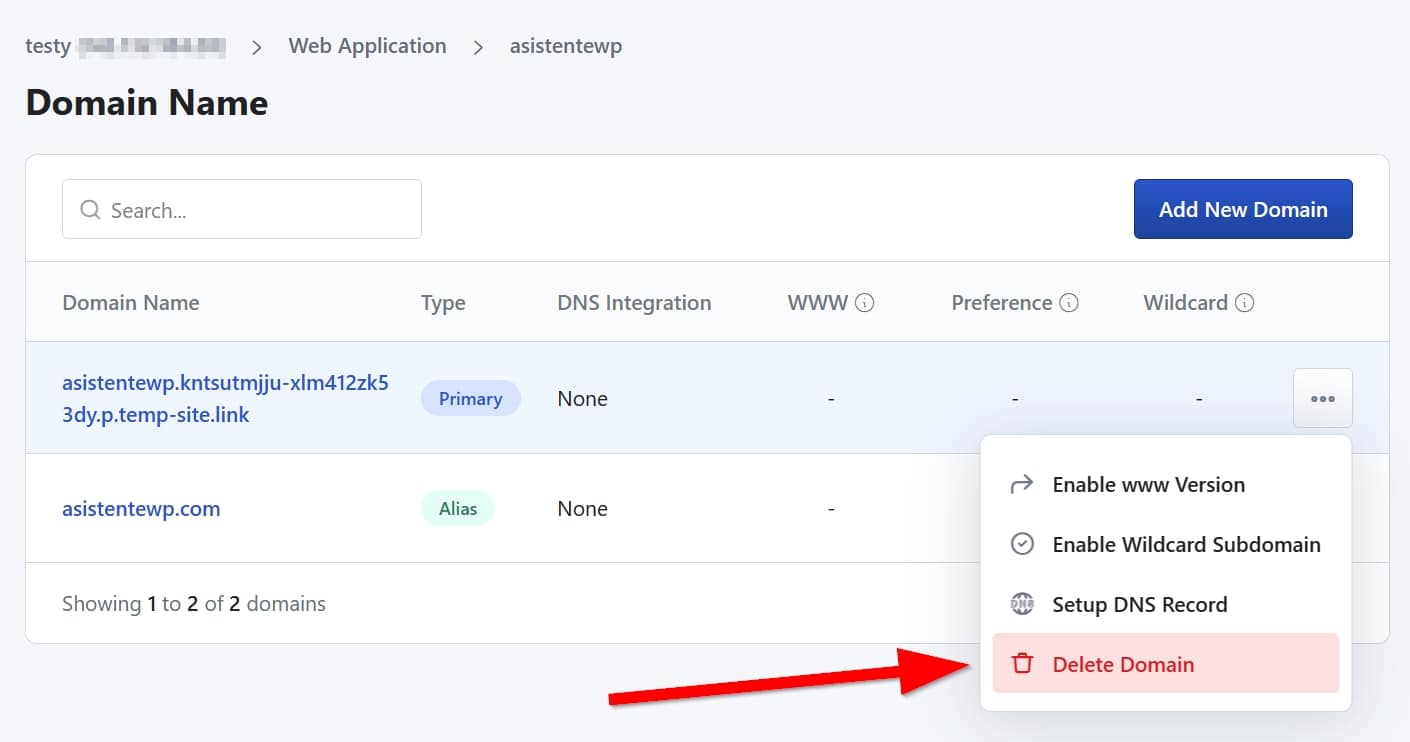Viewport: 1410px width, 742px height.
Task: Click the Wildcard column info icon
Action: (1245, 303)
